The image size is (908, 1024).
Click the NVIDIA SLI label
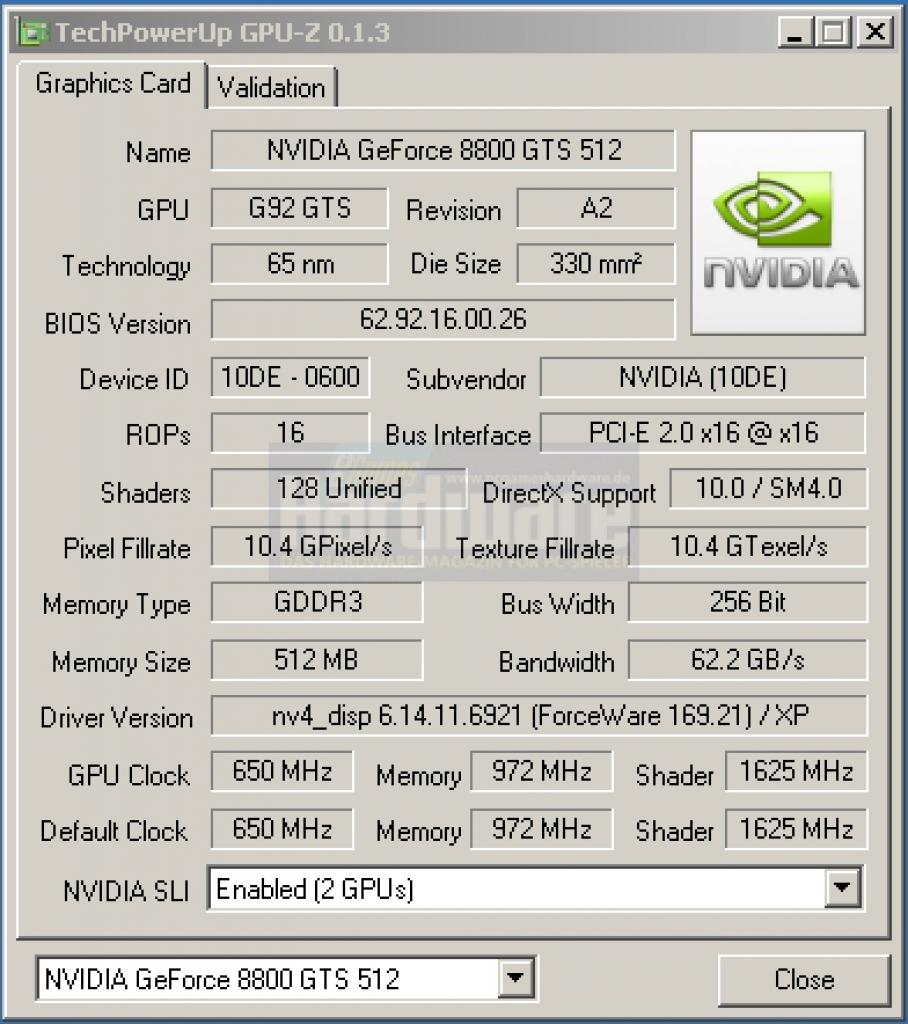pos(126,891)
